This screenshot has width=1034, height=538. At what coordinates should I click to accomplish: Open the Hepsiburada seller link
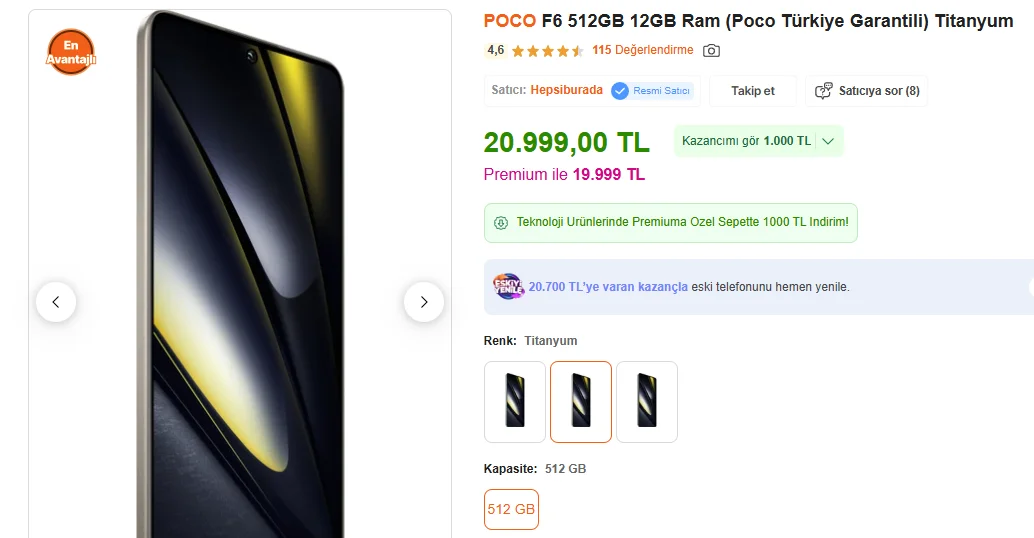coord(566,90)
